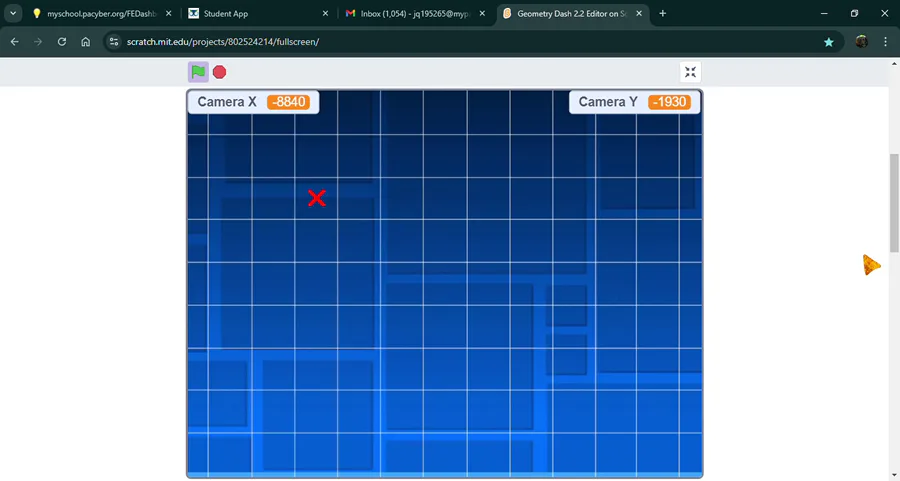This screenshot has height=481, width=900.
Task: Stop the project with the red stop sign
Action: 219,72
